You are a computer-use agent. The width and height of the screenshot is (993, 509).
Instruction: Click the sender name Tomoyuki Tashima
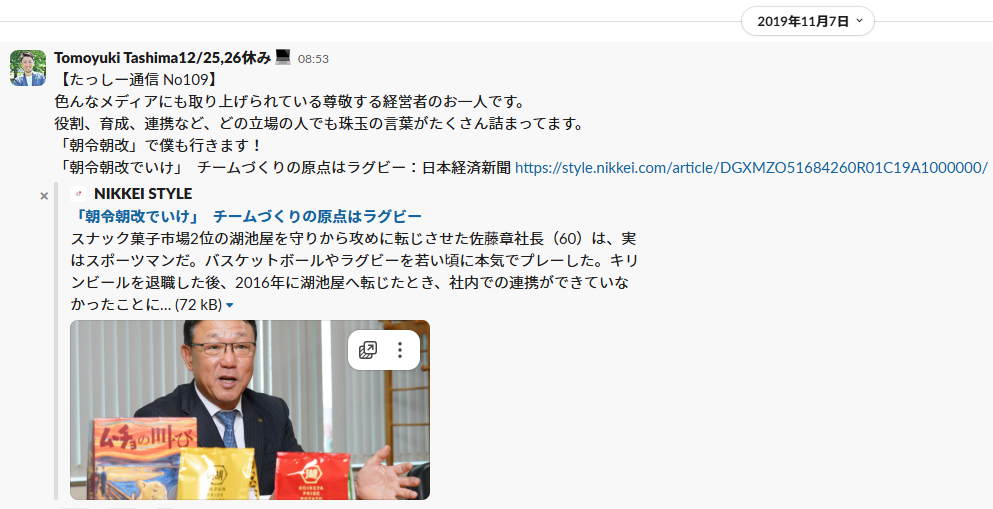click(116, 58)
